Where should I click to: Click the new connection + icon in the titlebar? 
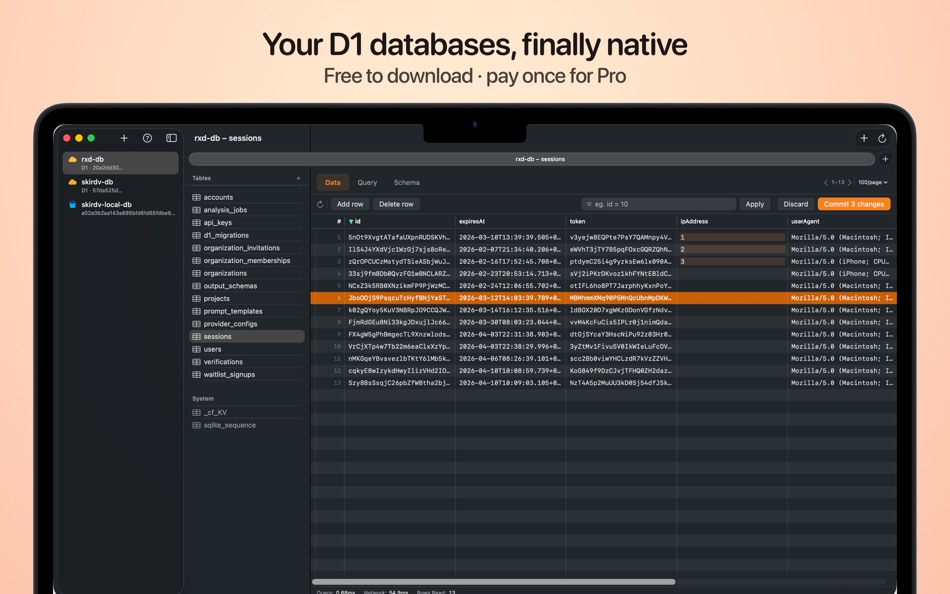[x=124, y=137]
